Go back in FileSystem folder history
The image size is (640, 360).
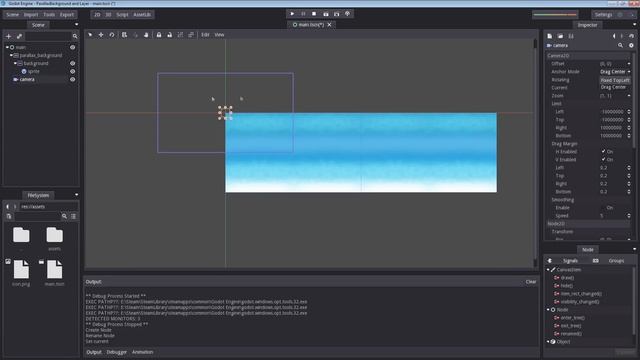[7, 207]
